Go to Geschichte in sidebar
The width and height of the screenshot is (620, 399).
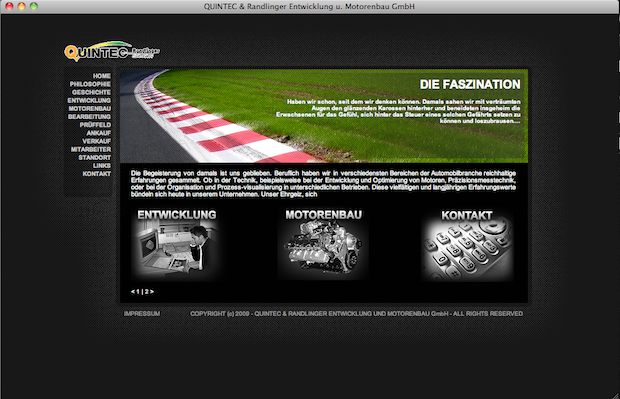click(x=91, y=92)
